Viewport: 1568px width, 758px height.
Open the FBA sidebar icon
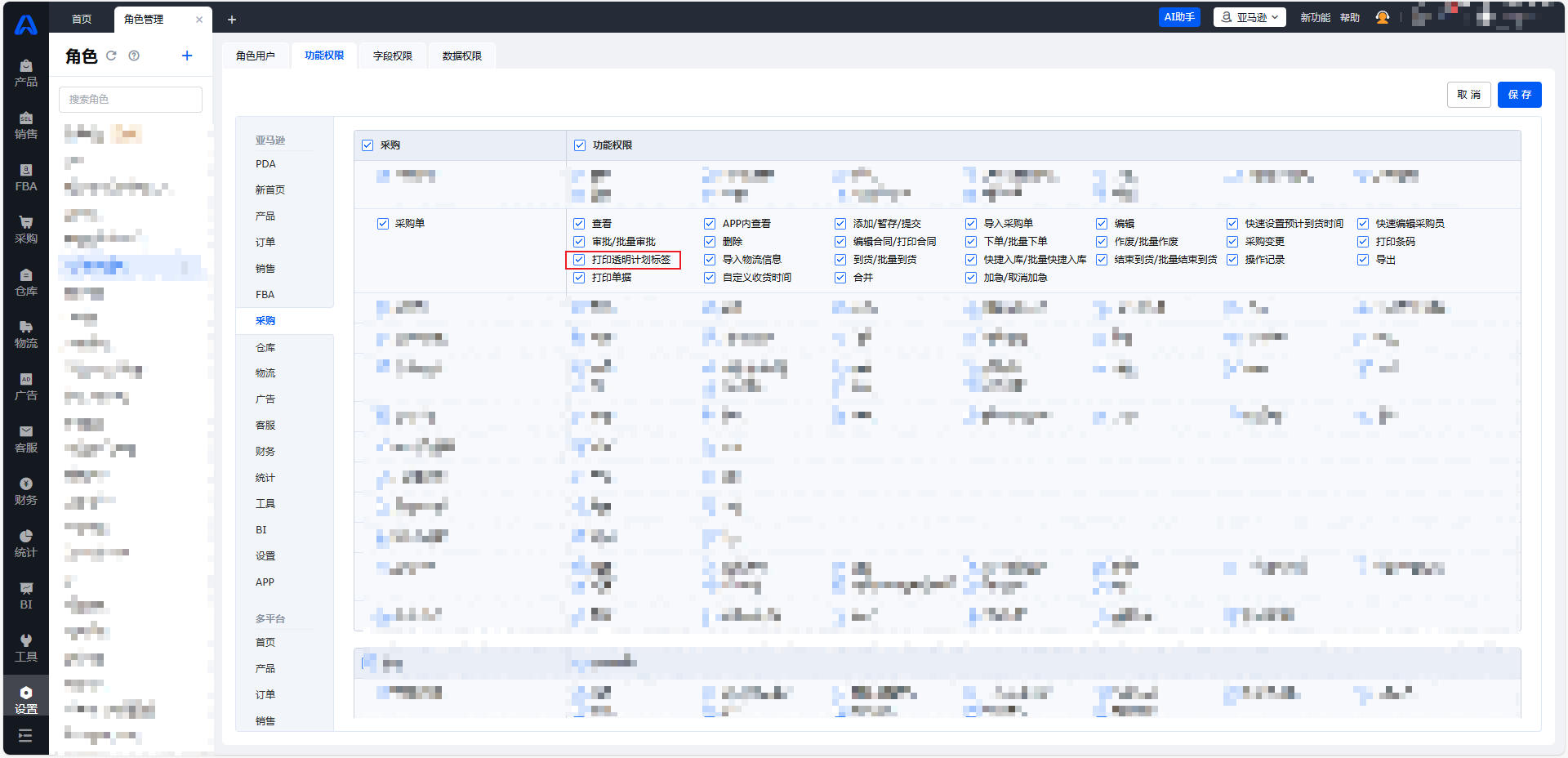[26, 177]
